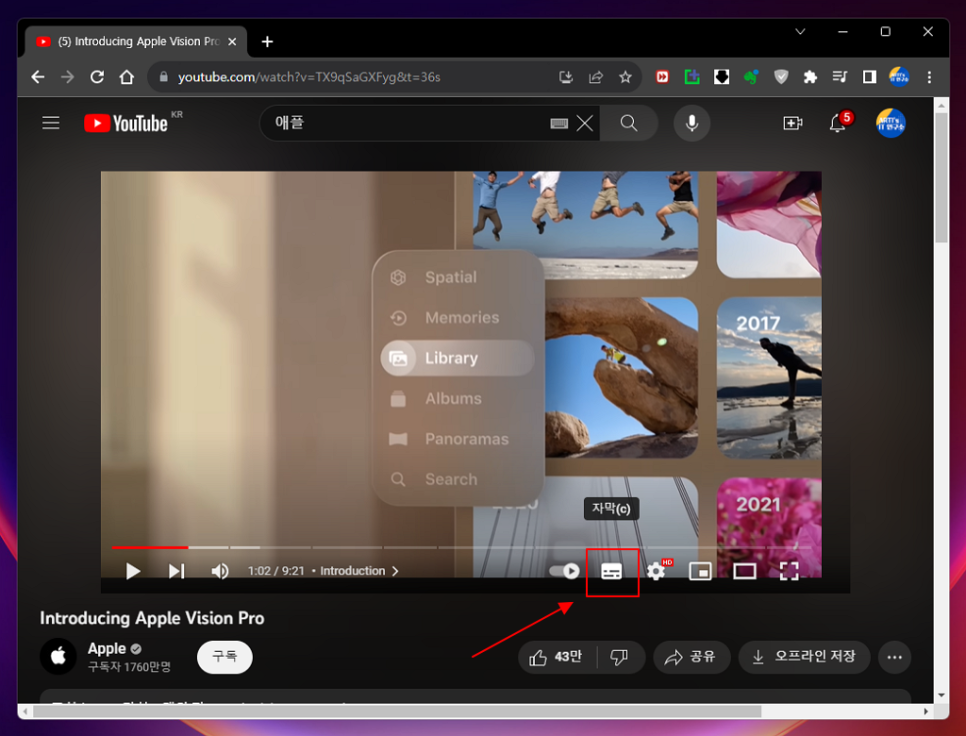
Task: Open notifications bell with 5 badge
Action: 838,123
